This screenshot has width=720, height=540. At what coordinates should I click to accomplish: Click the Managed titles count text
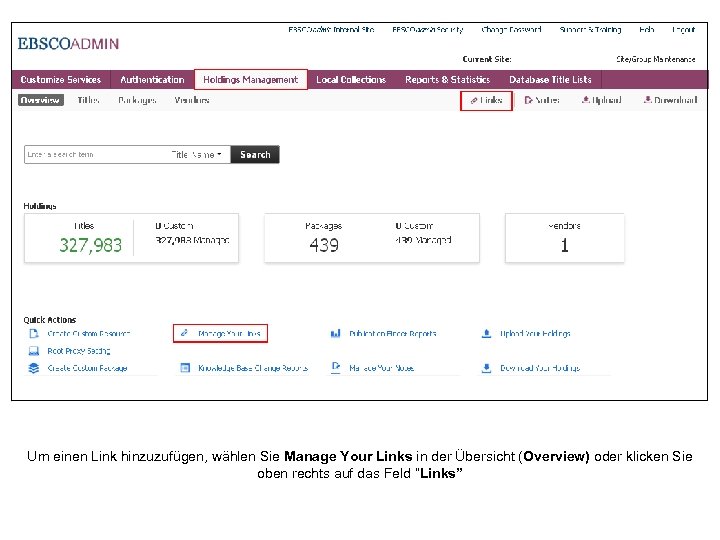[x=192, y=240]
